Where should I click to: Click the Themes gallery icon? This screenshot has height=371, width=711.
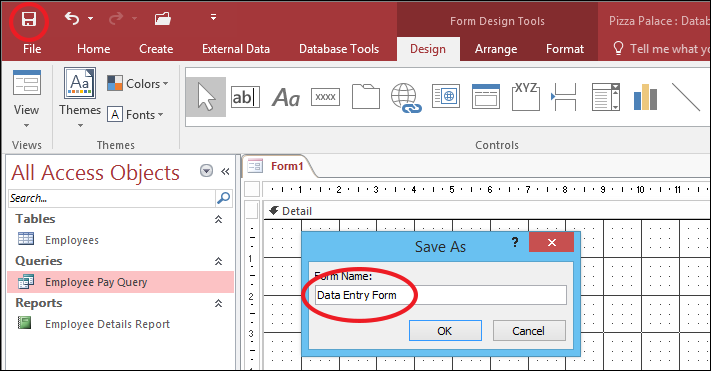pyautogui.click(x=80, y=83)
